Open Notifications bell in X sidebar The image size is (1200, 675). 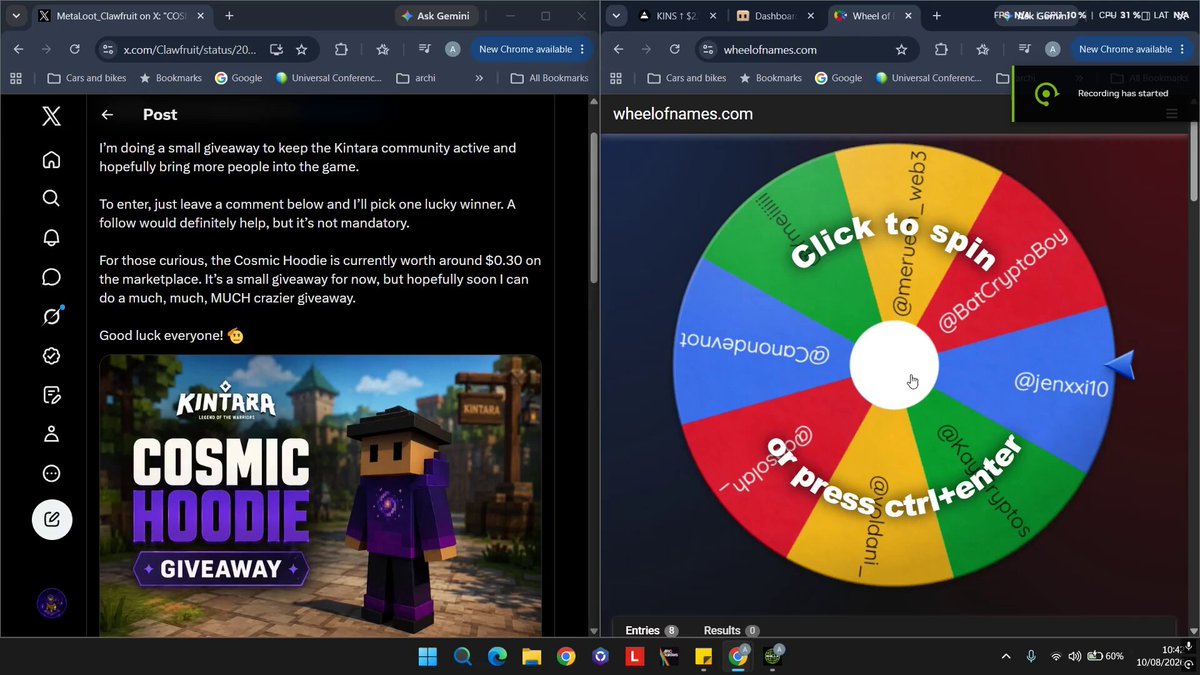51,237
